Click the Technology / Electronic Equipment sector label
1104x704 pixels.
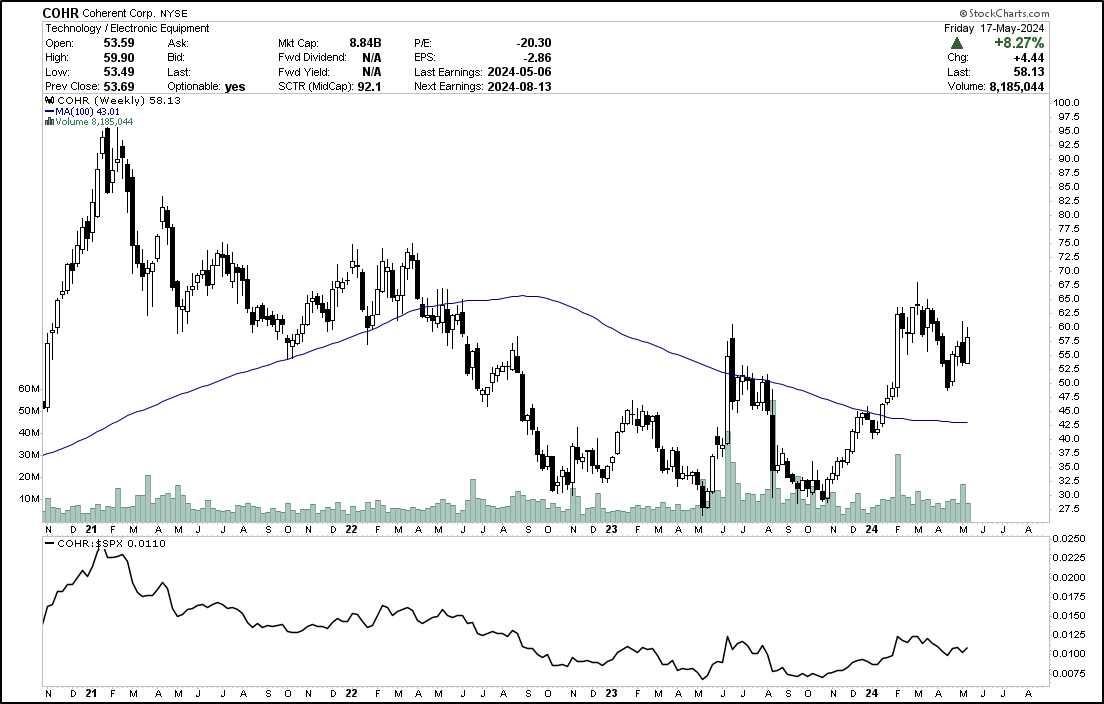(127, 28)
